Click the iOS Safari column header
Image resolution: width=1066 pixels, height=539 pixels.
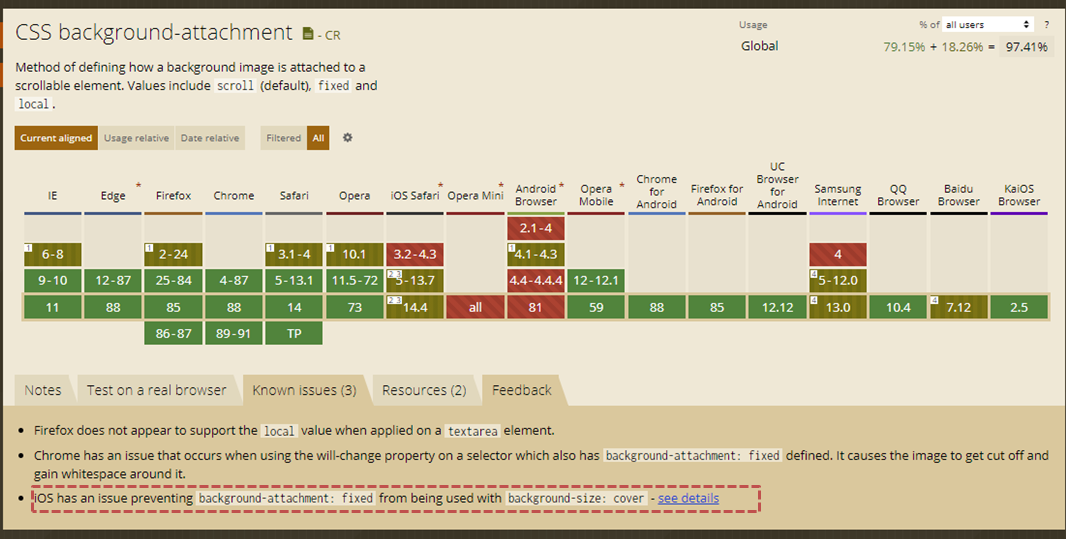click(x=415, y=196)
